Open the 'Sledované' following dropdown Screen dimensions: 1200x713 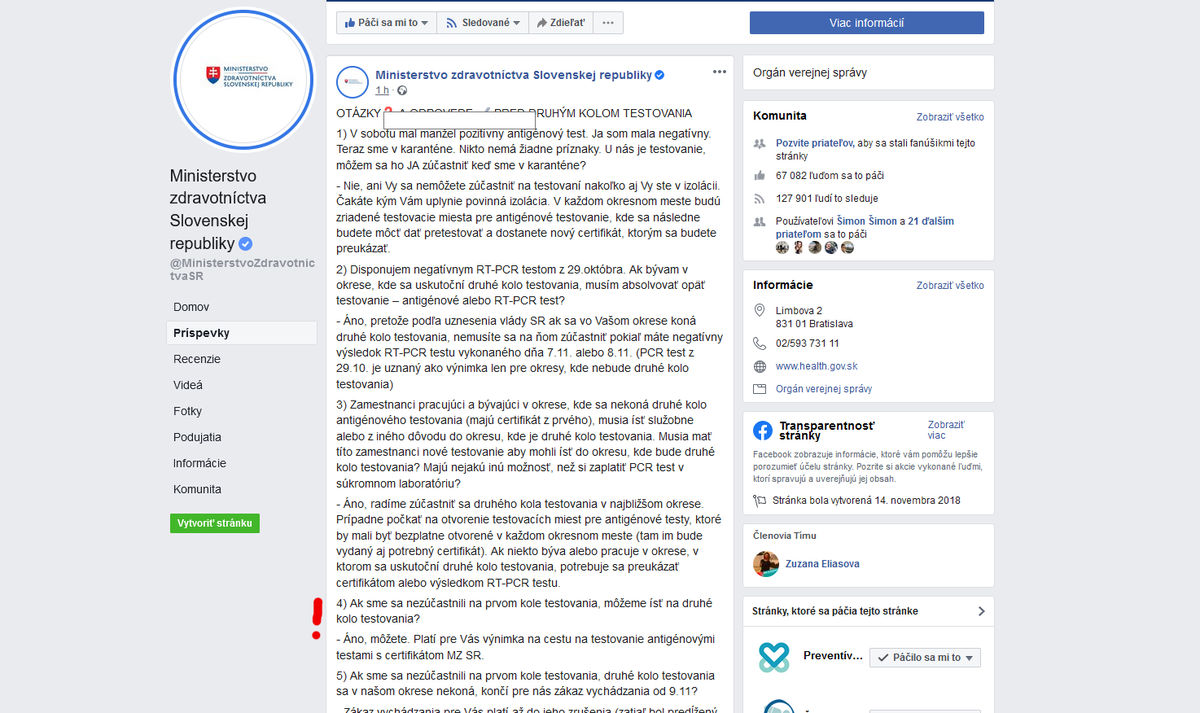483,23
